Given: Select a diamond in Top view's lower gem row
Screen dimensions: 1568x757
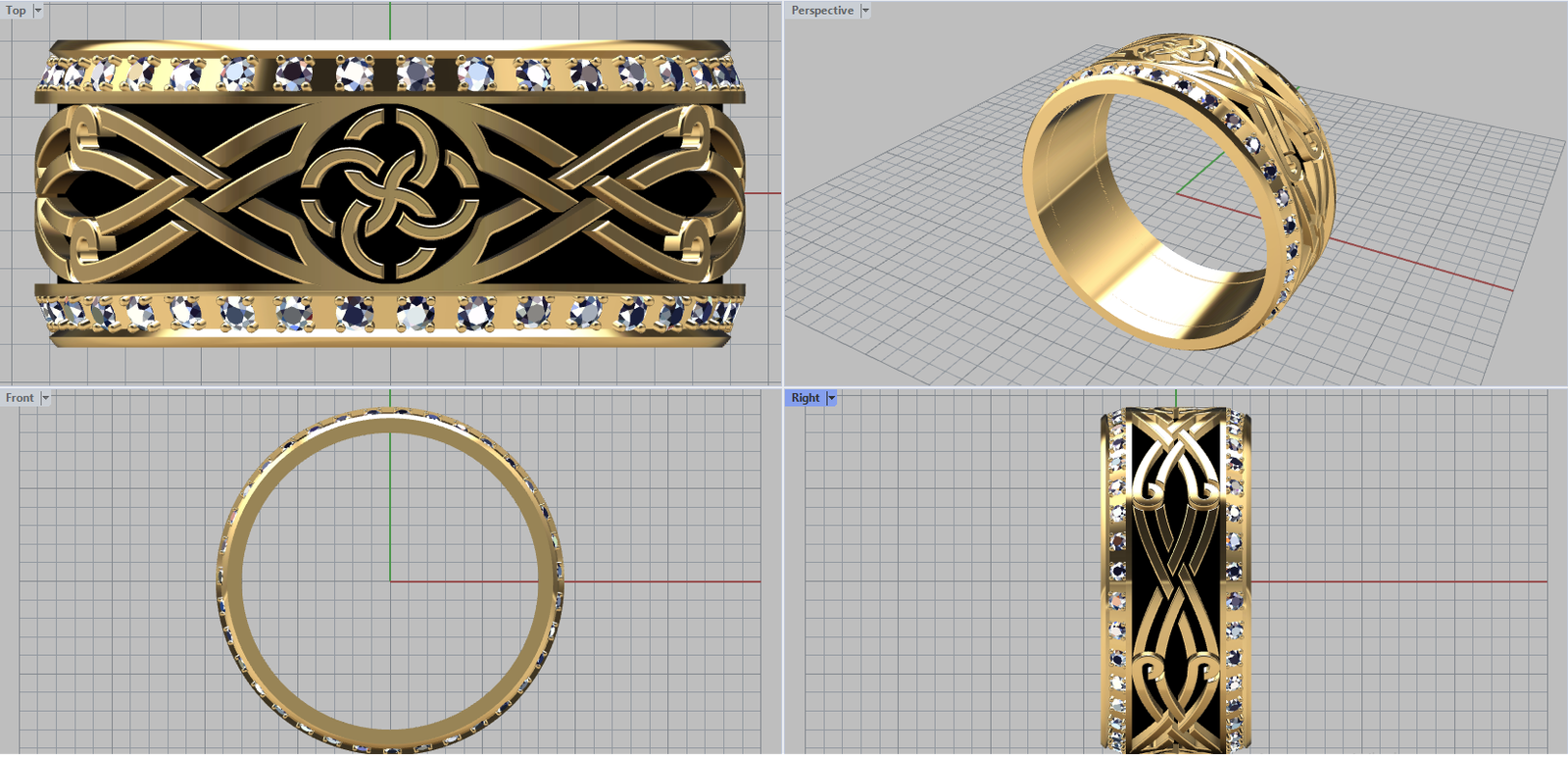Looking at the screenshot, I should tap(354, 313).
